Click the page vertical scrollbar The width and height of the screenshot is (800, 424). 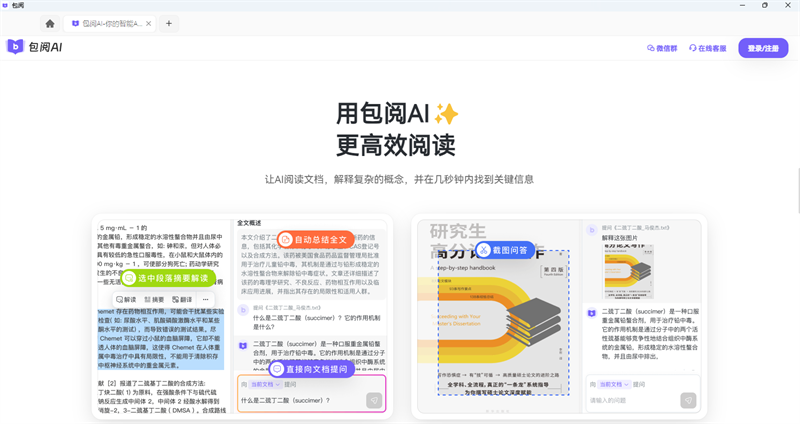(797, 190)
